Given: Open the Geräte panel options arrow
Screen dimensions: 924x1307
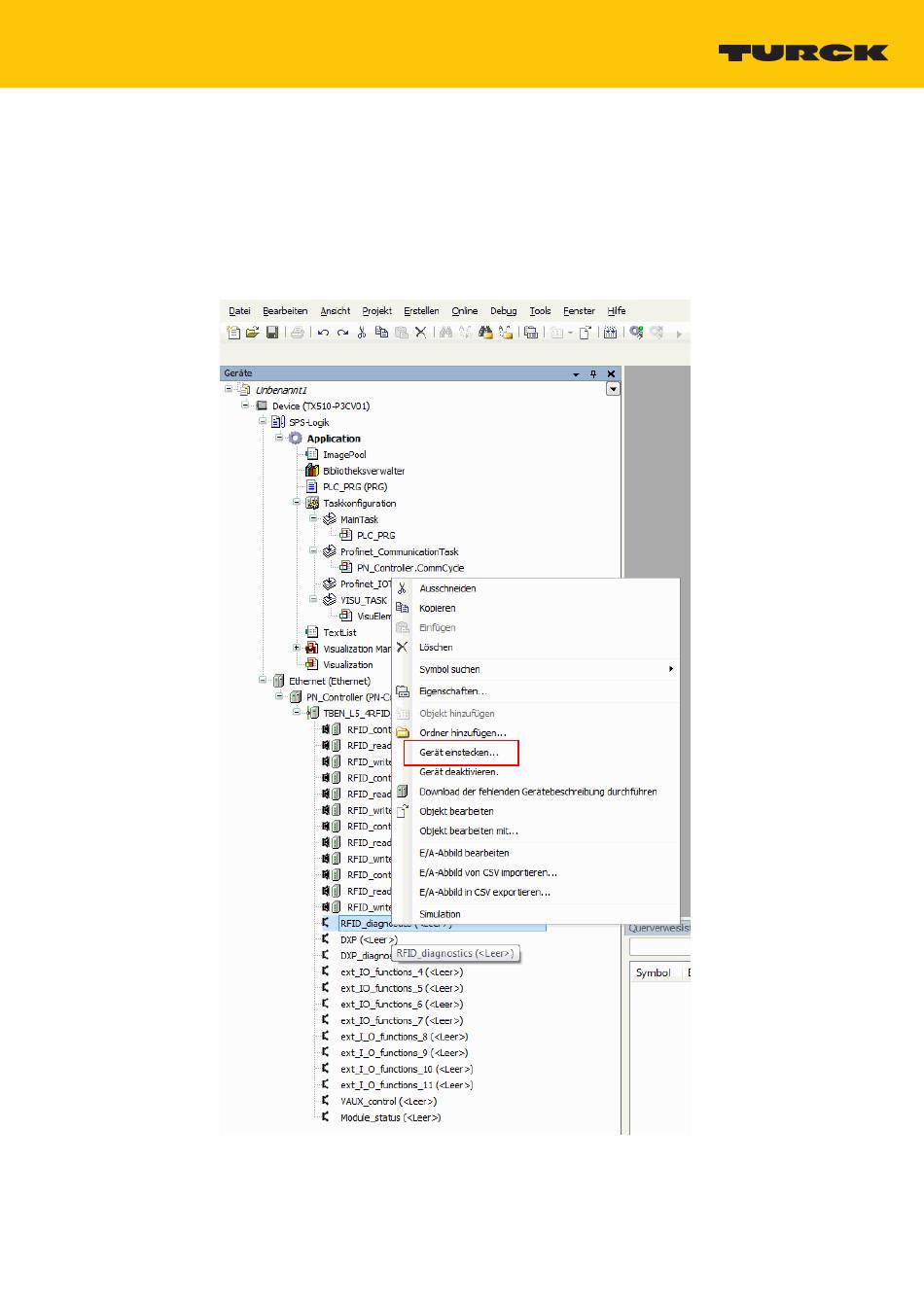Looking at the screenshot, I should pyautogui.click(x=576, y=373).
